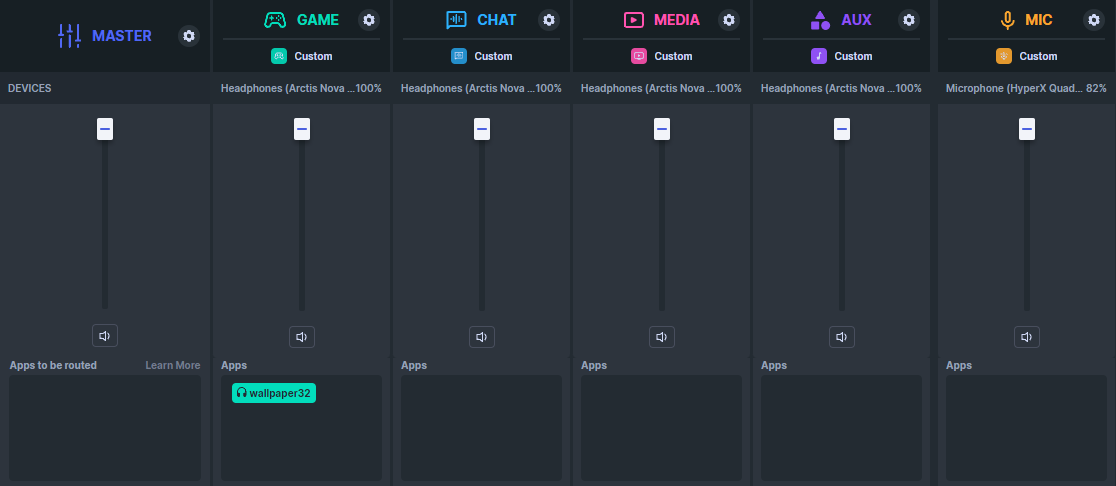Screen dimensions: 1116x486
Task: Click the Learn More link
Action: (172, 365)
